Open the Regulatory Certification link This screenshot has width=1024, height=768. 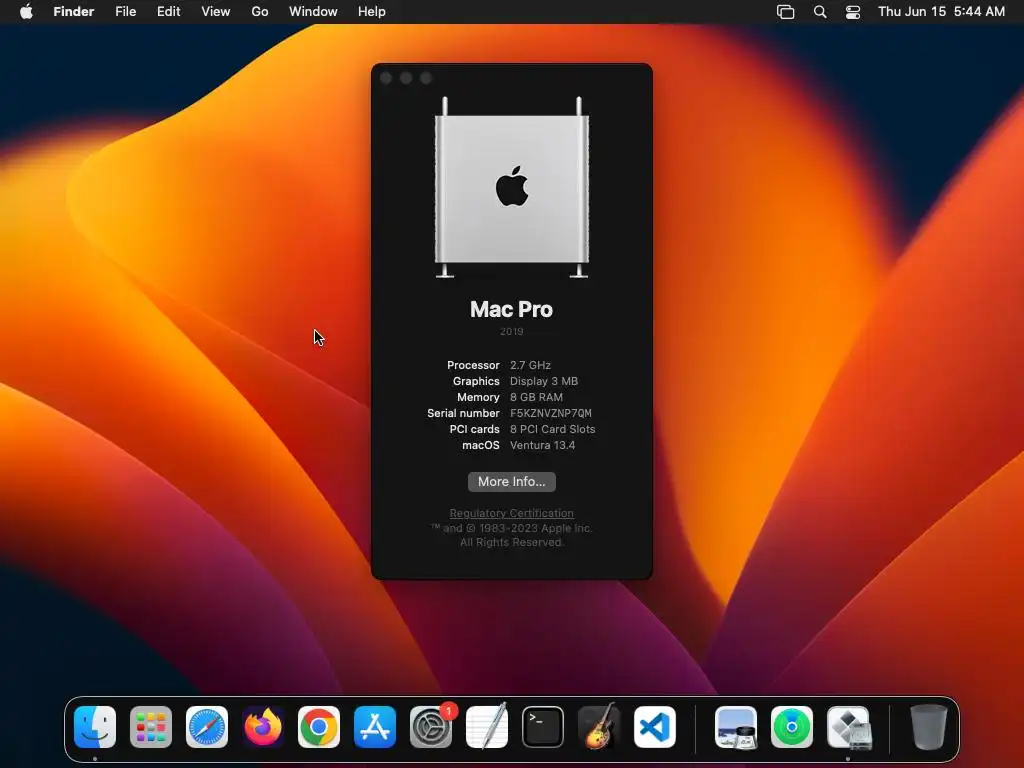tap(511, 513)
